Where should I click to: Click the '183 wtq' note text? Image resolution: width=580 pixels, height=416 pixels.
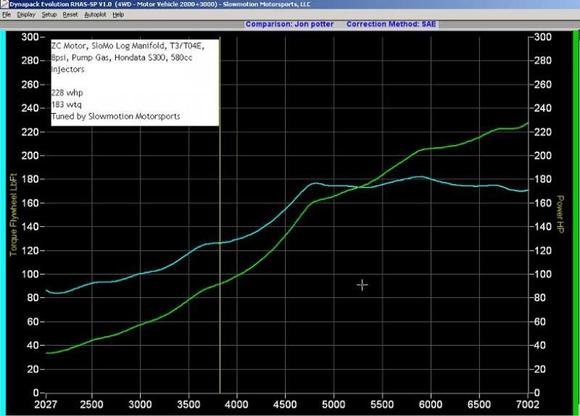point(66,104)
